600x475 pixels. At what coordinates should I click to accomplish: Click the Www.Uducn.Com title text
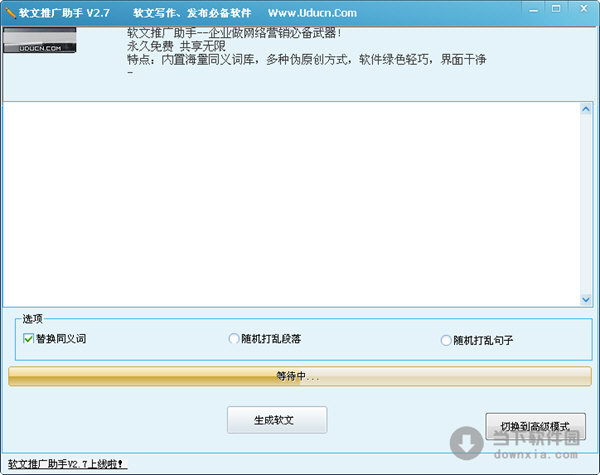coord(312,13)
